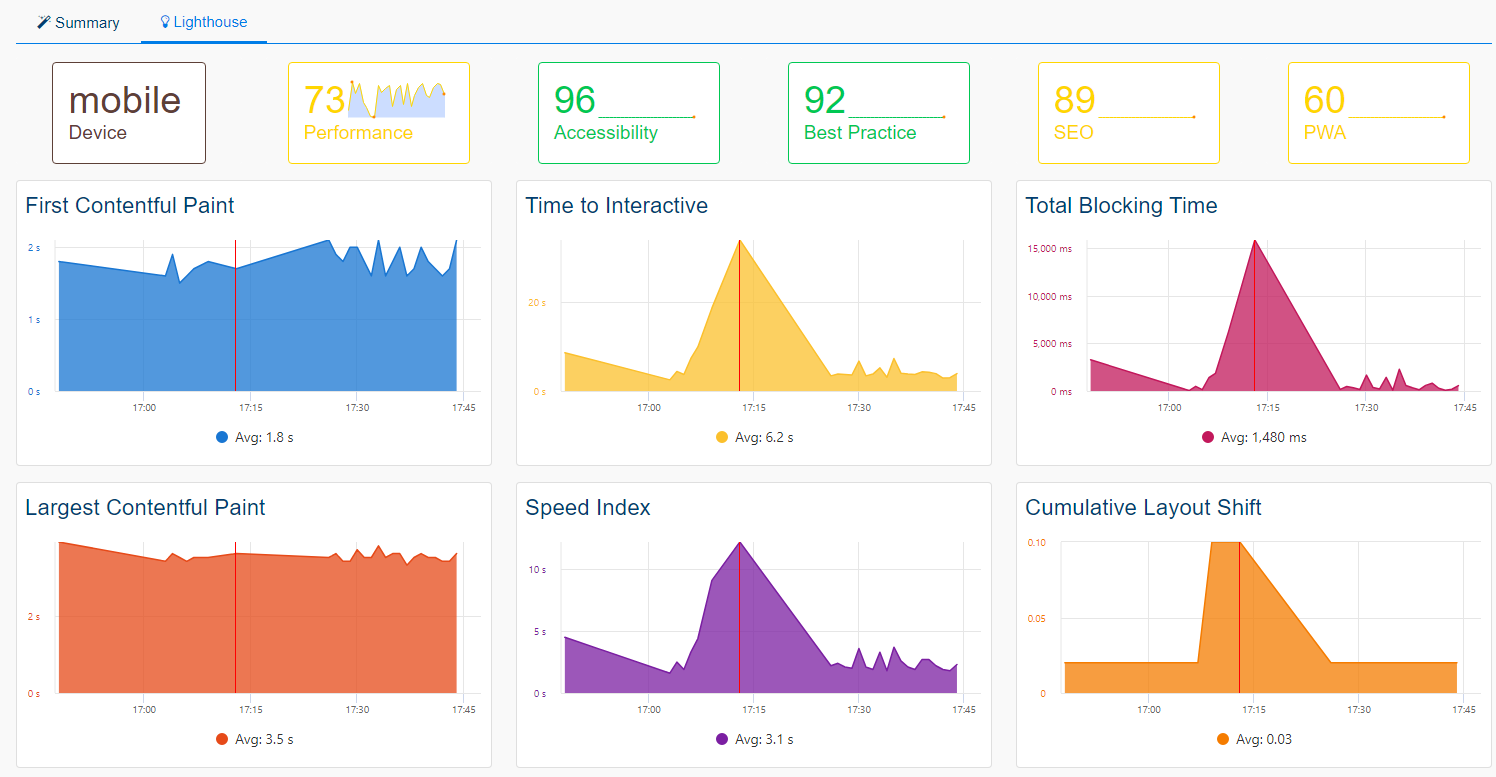Image resolution: width=1496 pixels, height=777 pixels.
Task: Switch to the Summary tab
Action: tap(78, 22)
